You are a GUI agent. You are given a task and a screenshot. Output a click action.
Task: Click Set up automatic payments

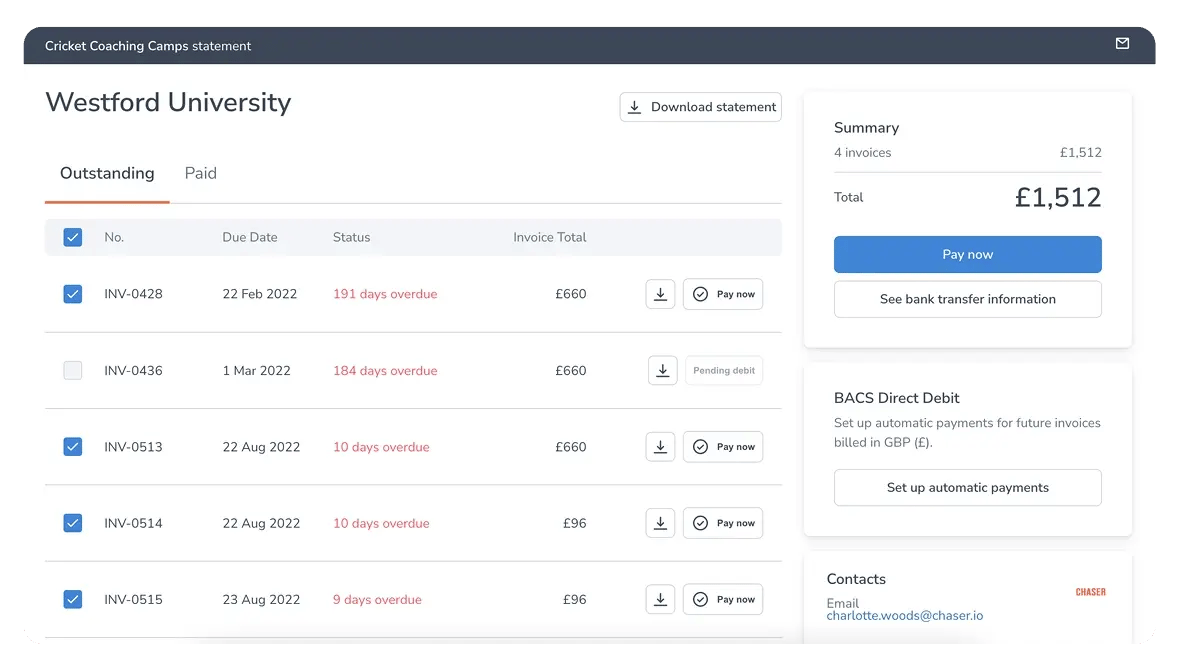click(x=967, y=487)
